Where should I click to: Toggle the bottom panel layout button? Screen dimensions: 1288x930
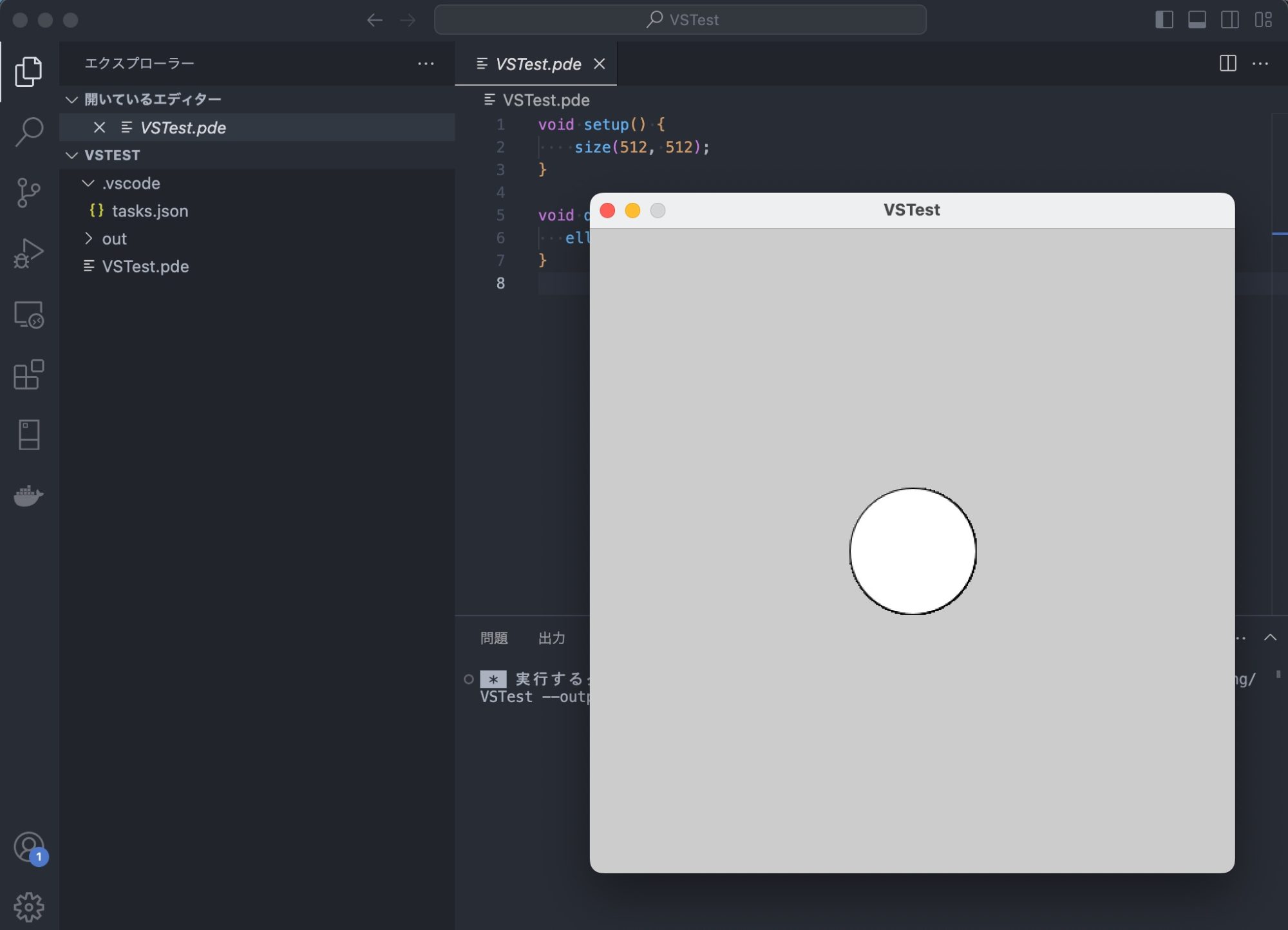pos(1197,20)
